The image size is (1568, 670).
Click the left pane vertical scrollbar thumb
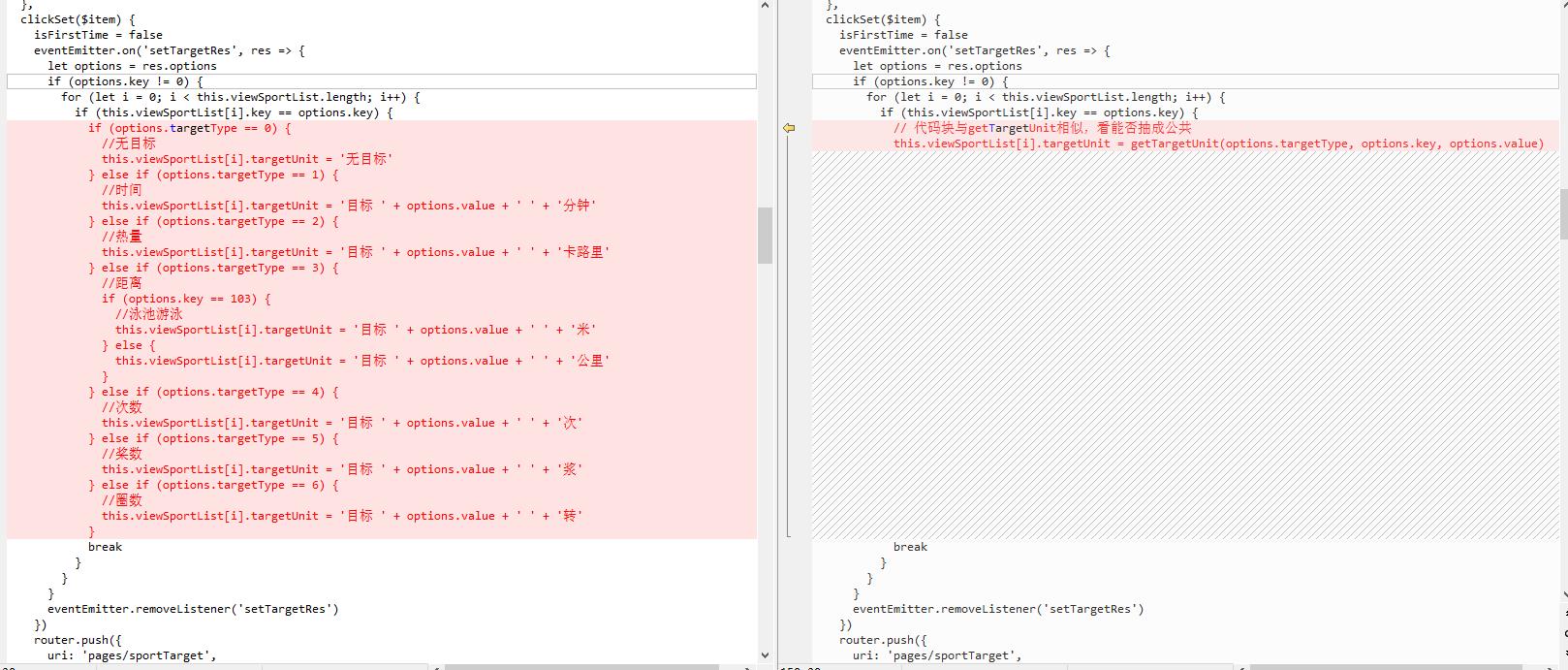(765, 235)
